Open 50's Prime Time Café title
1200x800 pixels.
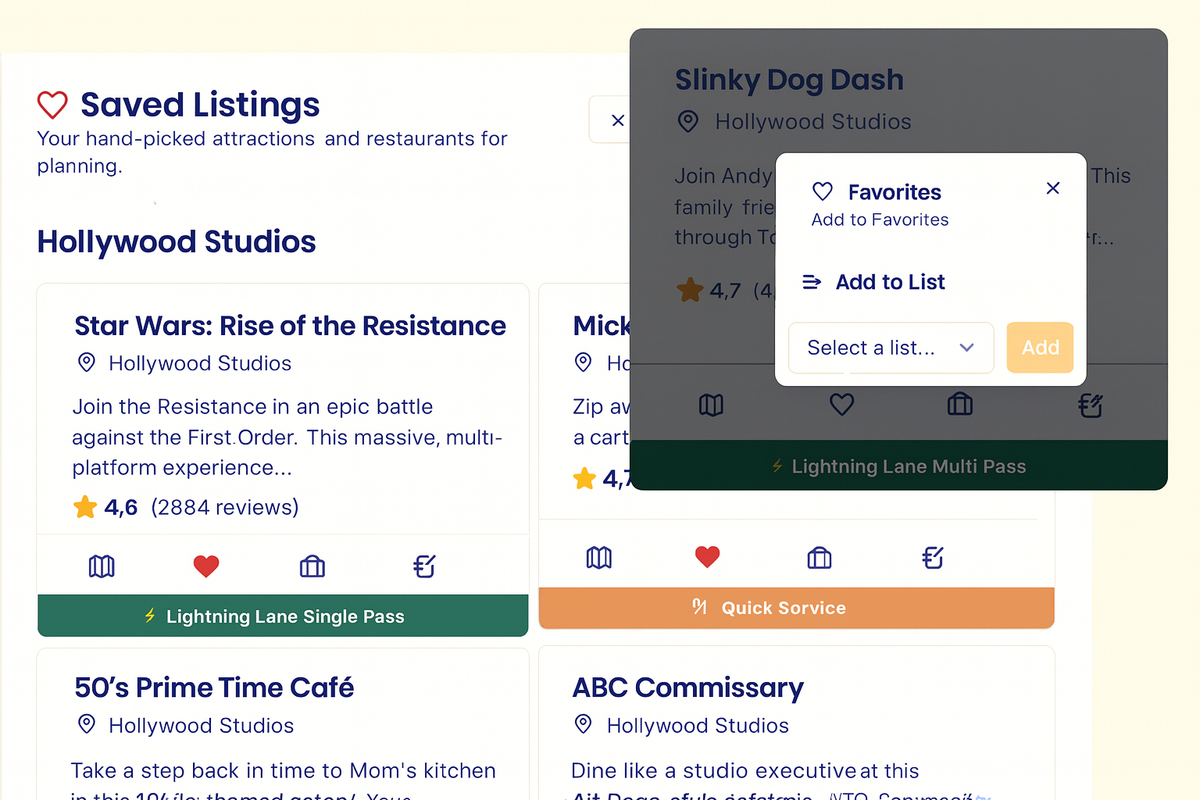point(214,688)
